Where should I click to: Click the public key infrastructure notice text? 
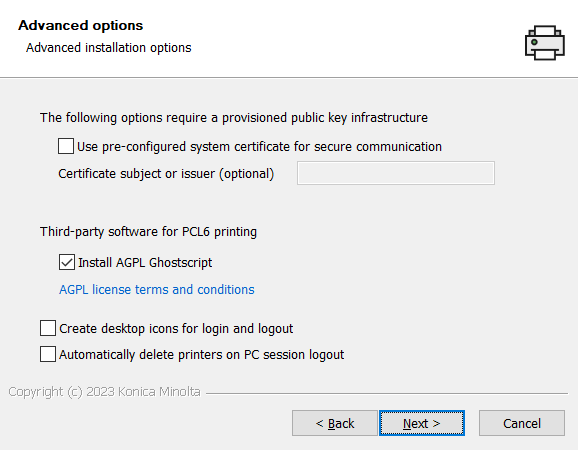[x=234, y=118]
